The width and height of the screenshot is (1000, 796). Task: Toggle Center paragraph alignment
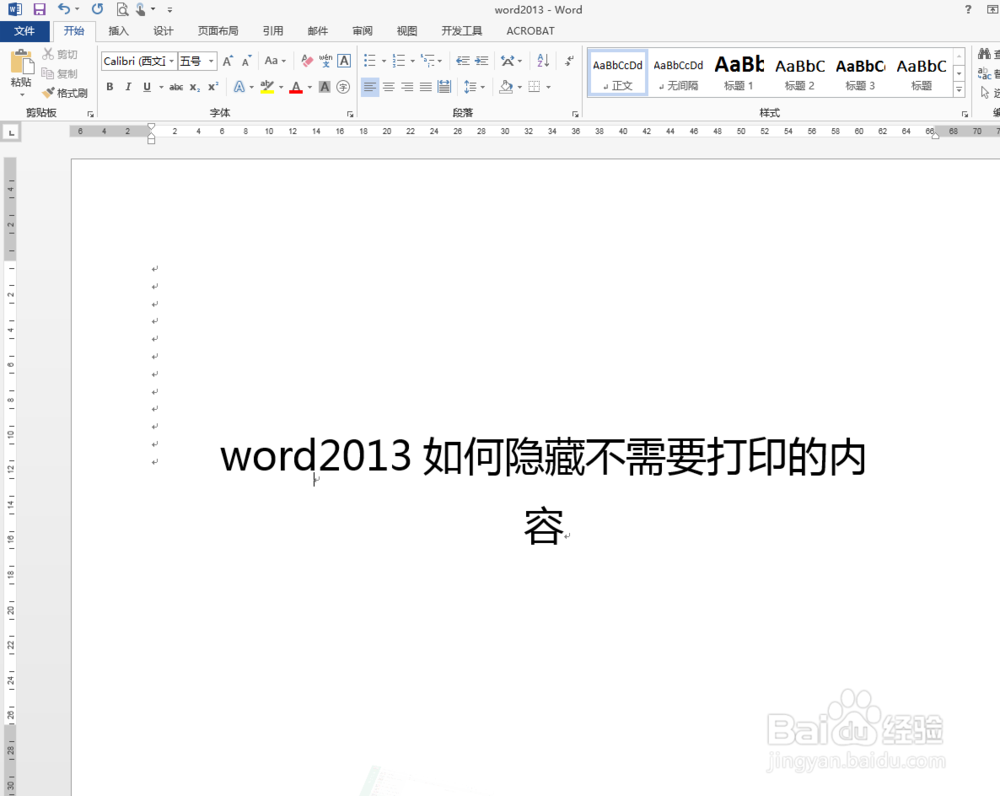[x=388, y=87]
